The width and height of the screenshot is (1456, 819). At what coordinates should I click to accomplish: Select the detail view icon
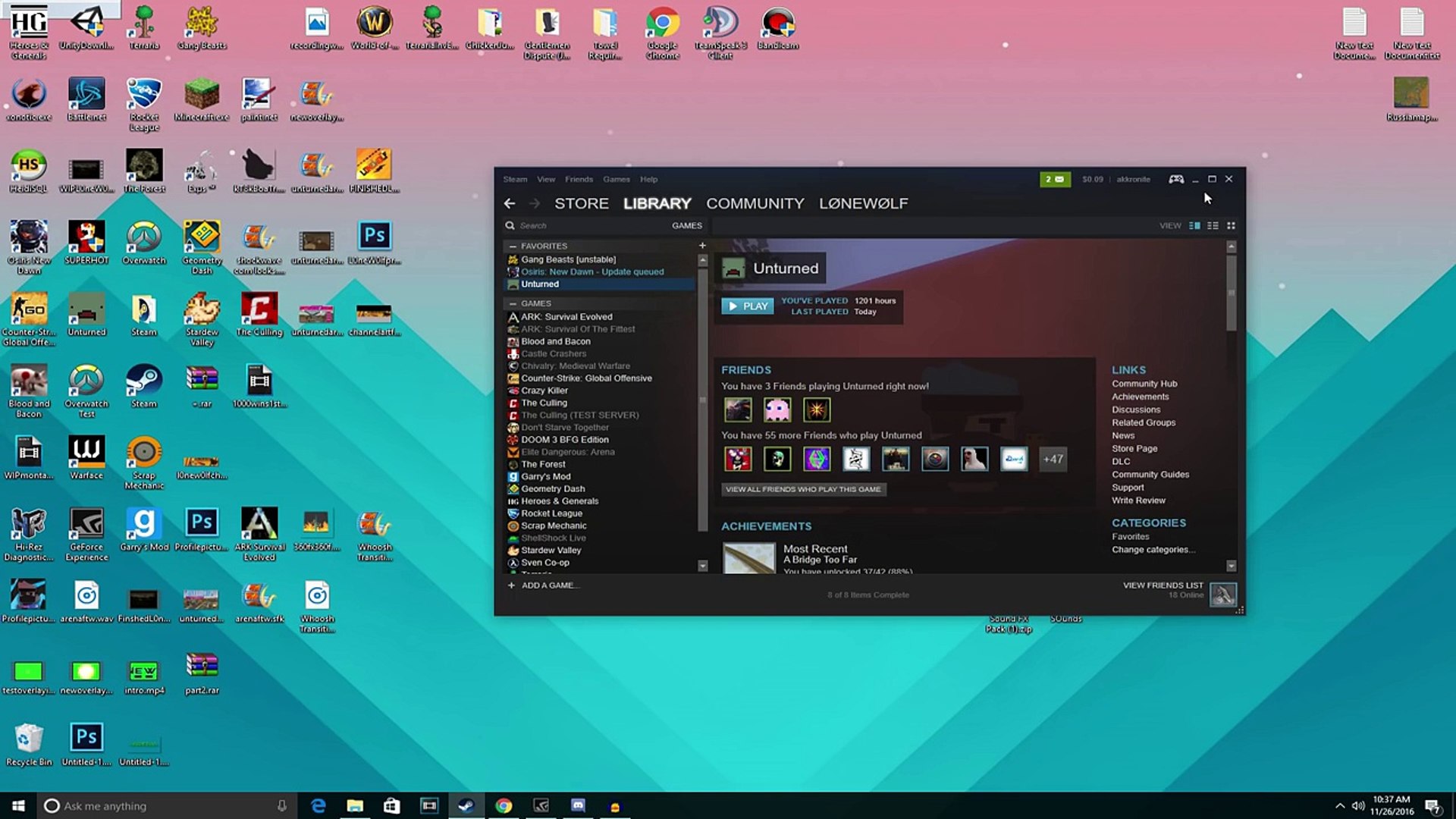point(1194,225)
